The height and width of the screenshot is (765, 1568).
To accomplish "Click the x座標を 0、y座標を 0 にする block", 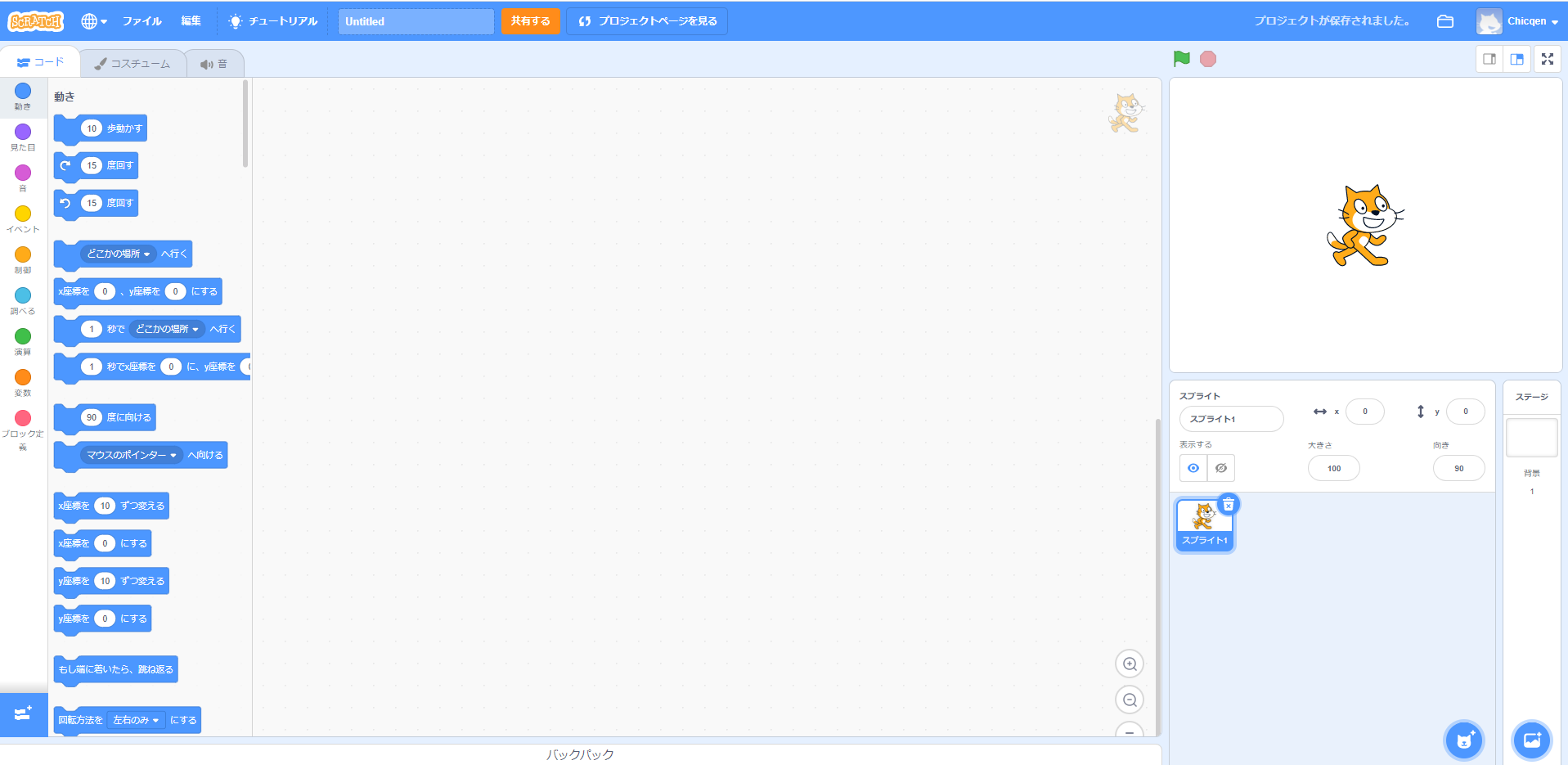I will [137, 291].
